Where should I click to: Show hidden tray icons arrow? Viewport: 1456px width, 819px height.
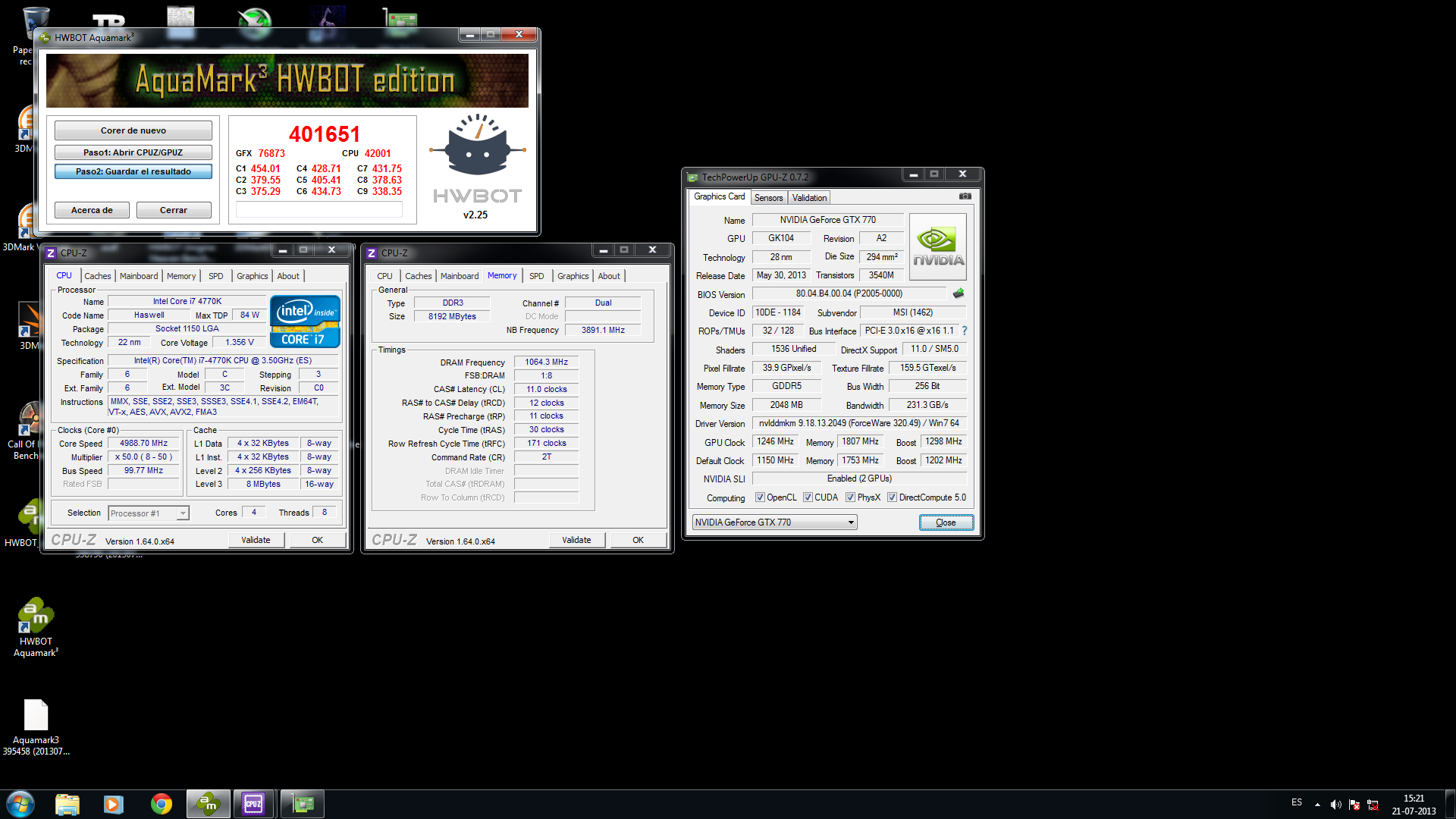[1317, 805]
